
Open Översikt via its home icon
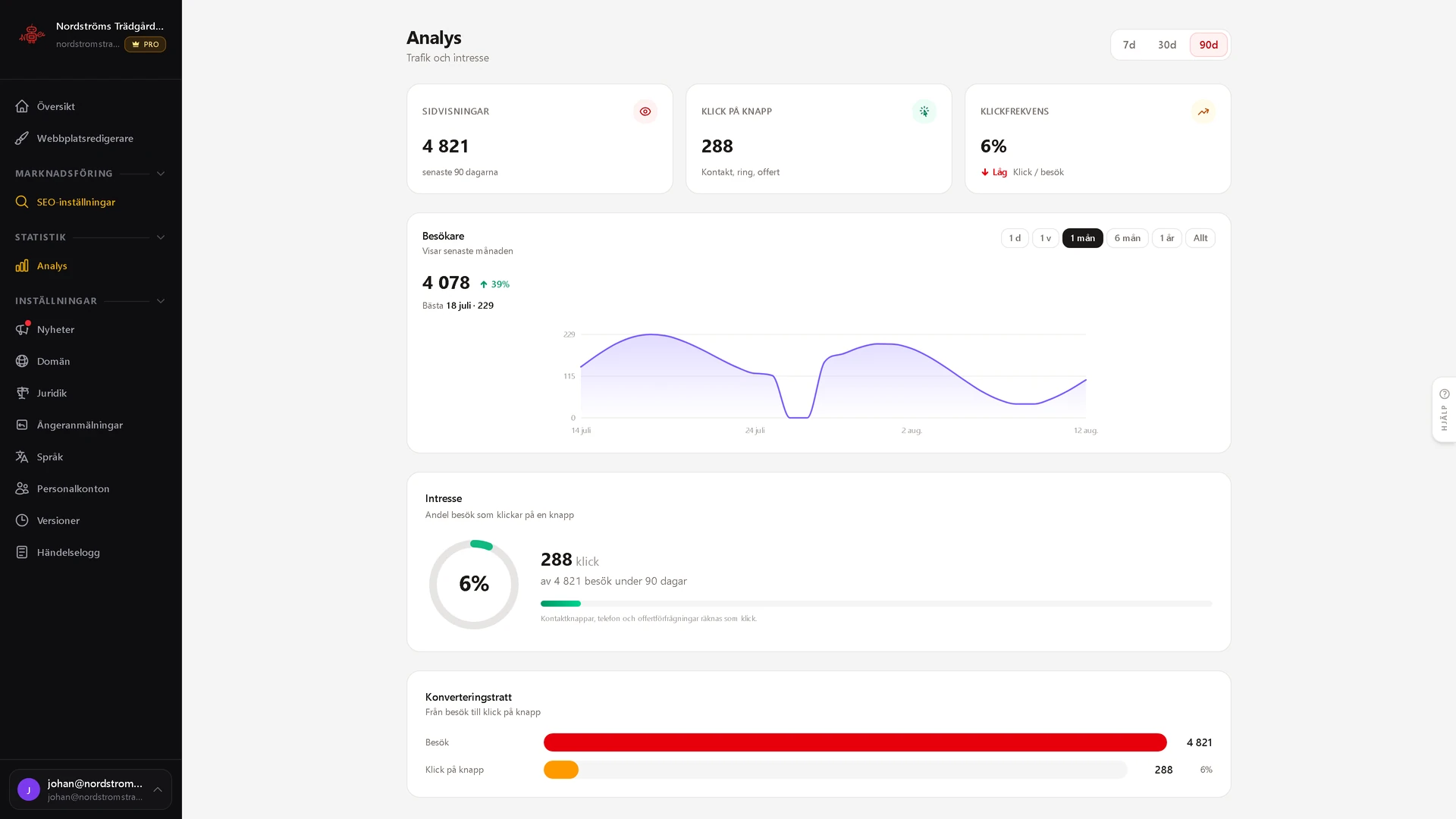(x=22, y=106)
